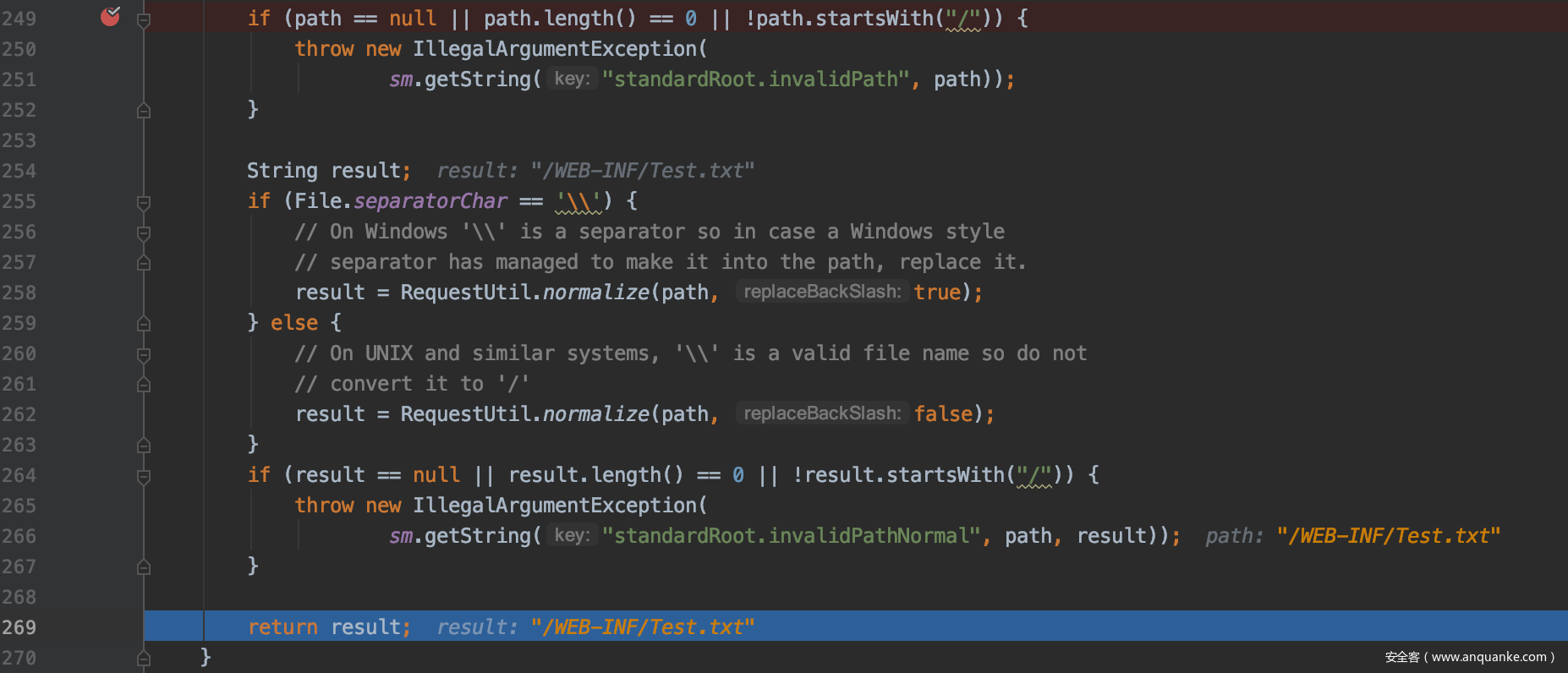
Task: Collapse the else block at line 259
Action: coord(144,324)
